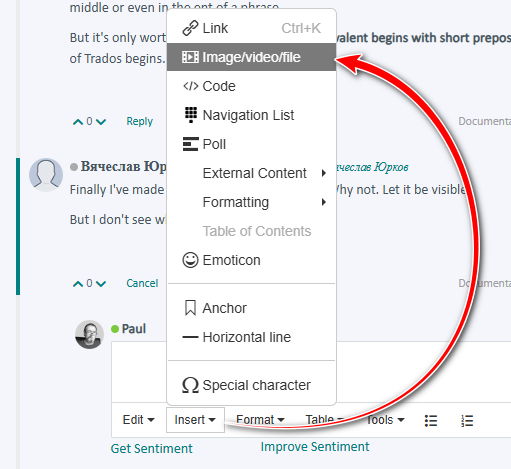This screenshot has width=511, height=469.
Task: Upvote the post above the Reply link
Action: 78,122
